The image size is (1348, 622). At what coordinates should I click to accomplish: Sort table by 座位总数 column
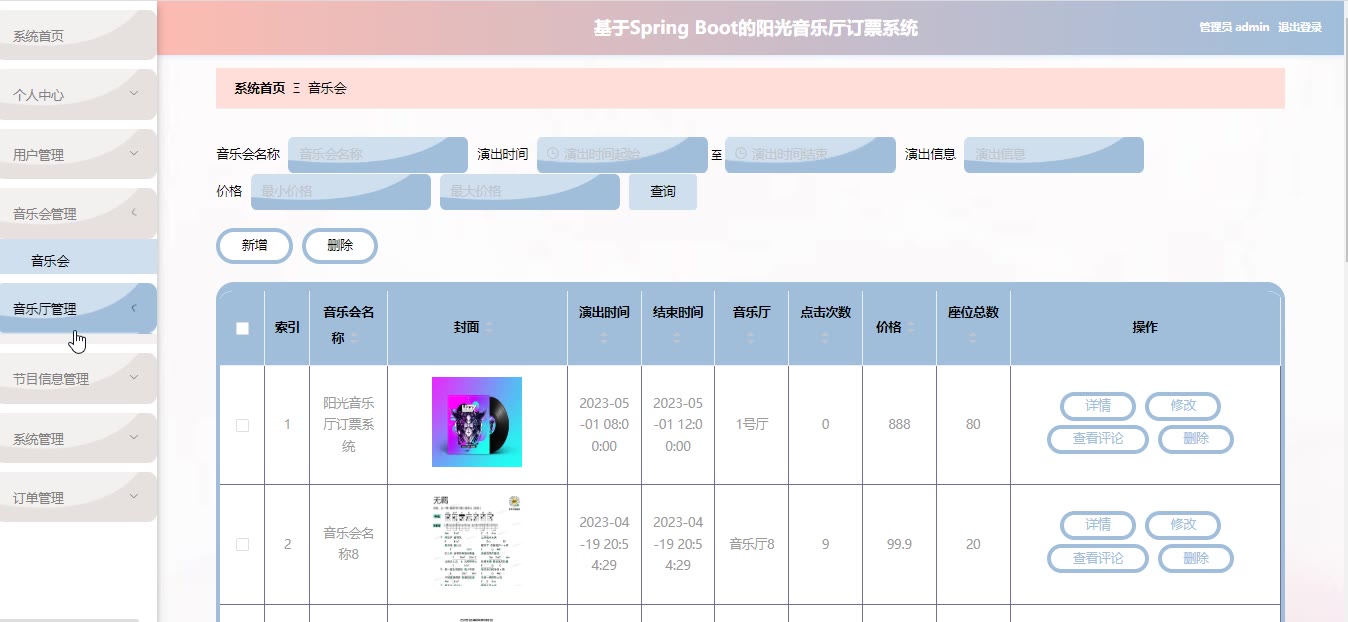(x=973, y=339)
